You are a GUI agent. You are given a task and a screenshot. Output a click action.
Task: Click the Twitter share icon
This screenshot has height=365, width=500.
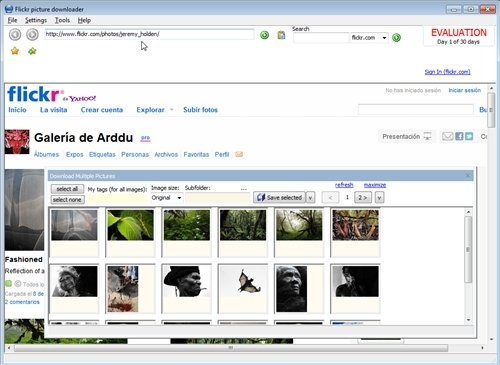pos(469,136)
